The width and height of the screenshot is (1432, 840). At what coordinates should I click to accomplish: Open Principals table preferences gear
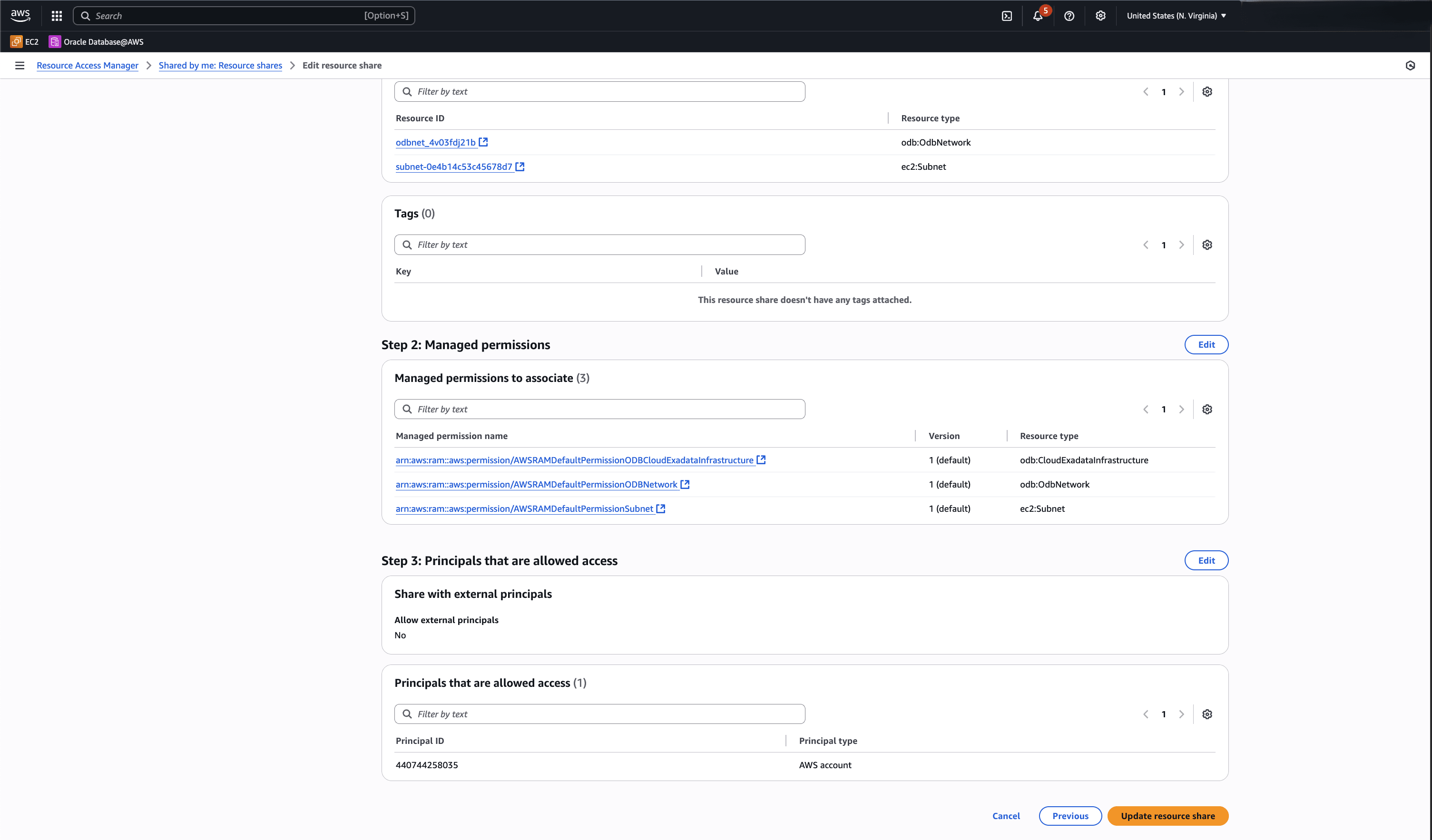(x=1207, y=714)
